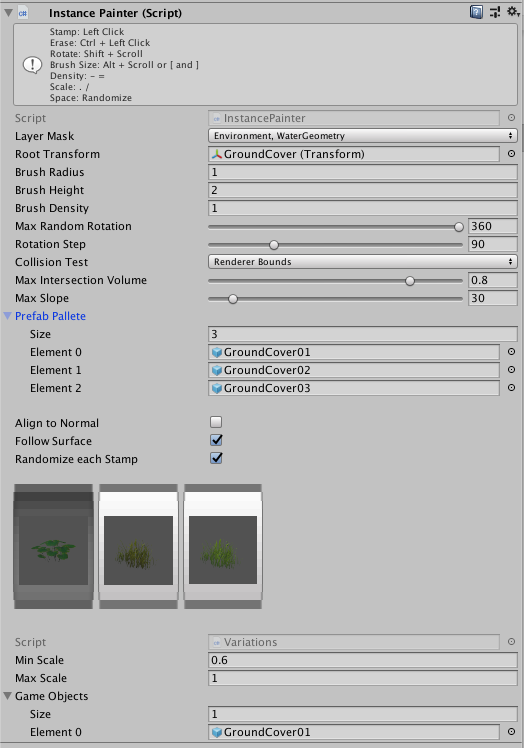
Task: Open object picker for Root Transform field
Action: coord(511,154)
